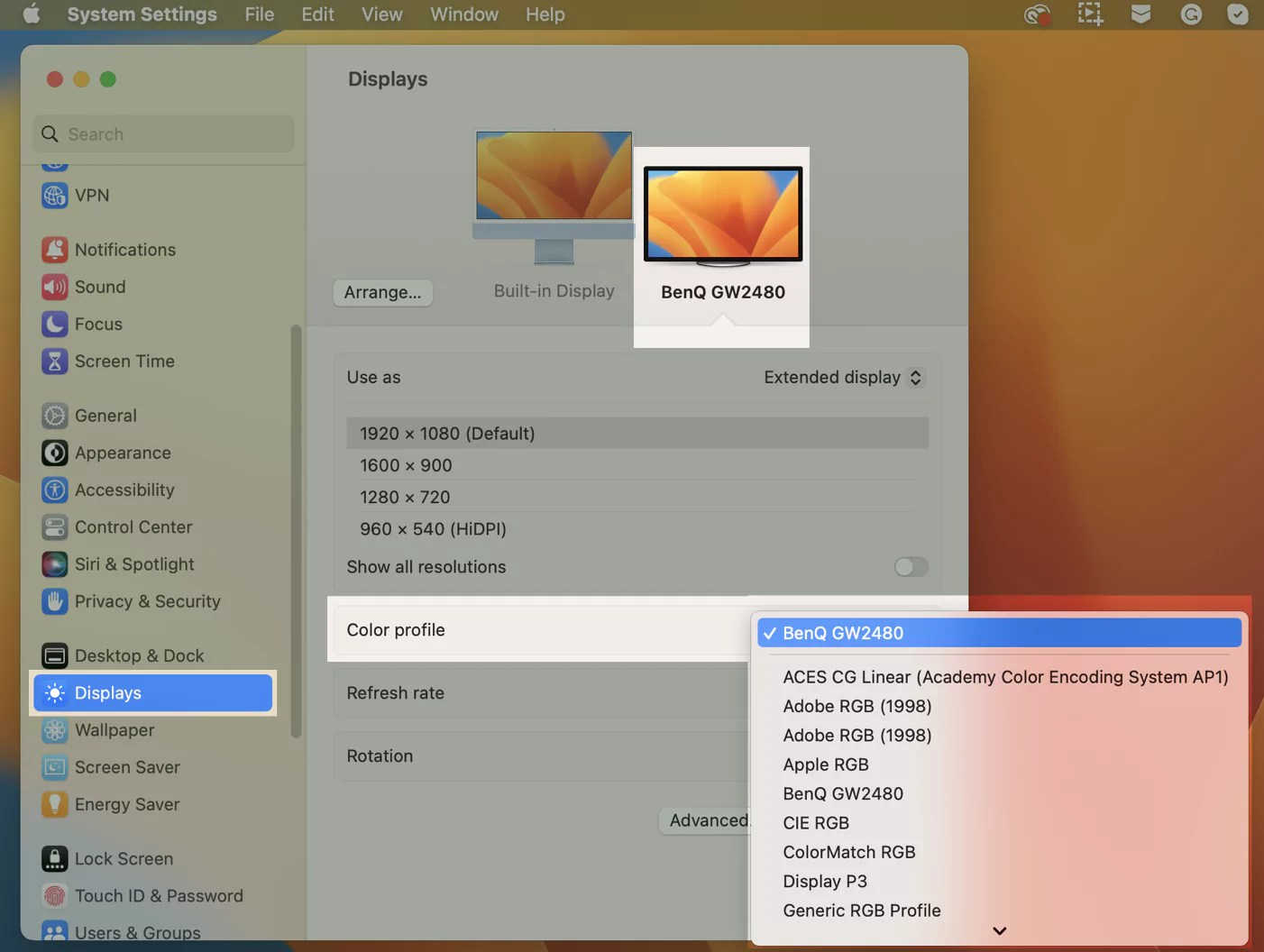The width and height of the screenshot is (1264, 952).
Task: Open Notifications settings
Action: tap(124, 250)
